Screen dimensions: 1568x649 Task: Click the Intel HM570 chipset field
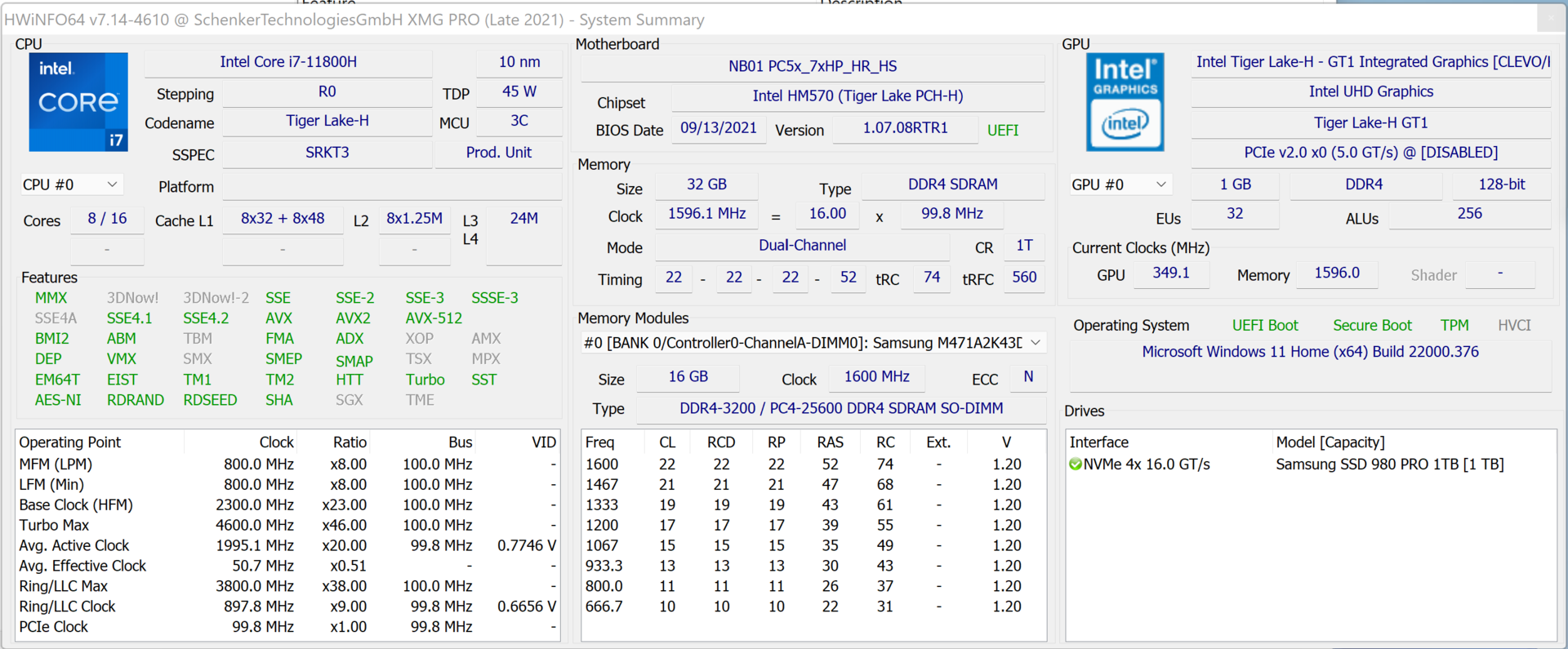[x=857, y=96]
